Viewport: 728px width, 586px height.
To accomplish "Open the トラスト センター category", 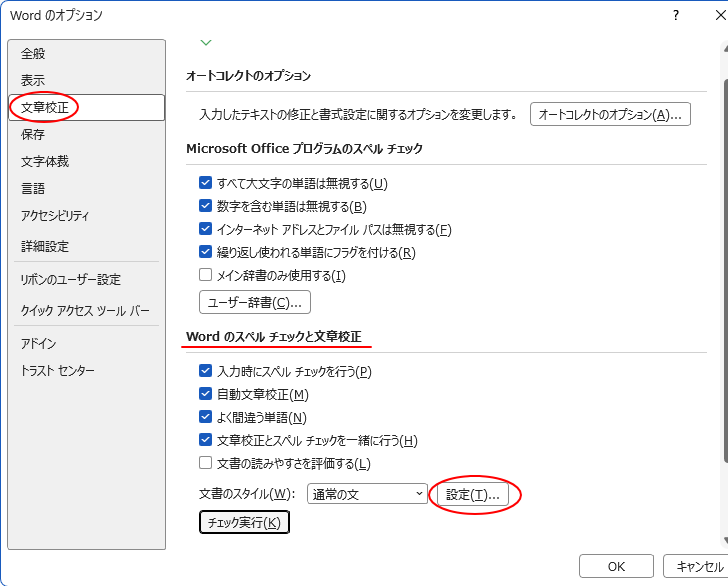I will coord(86,371).
